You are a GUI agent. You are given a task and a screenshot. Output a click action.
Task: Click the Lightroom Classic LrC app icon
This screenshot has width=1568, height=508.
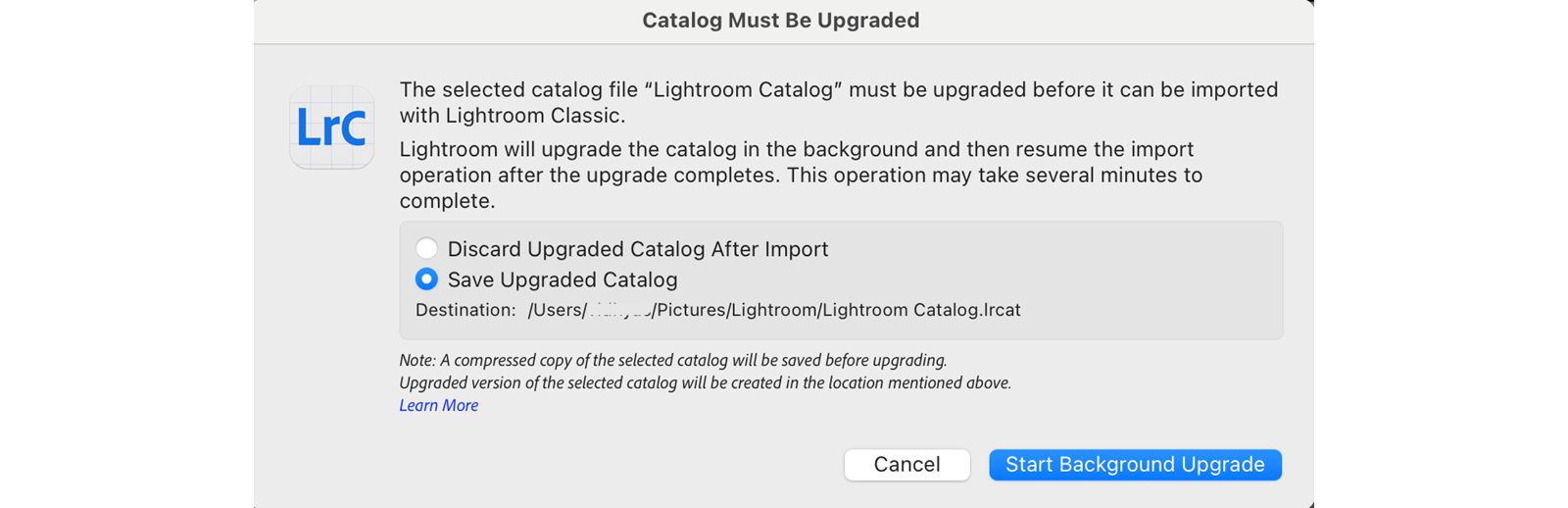pyautogui.click(x=331, y=127)
